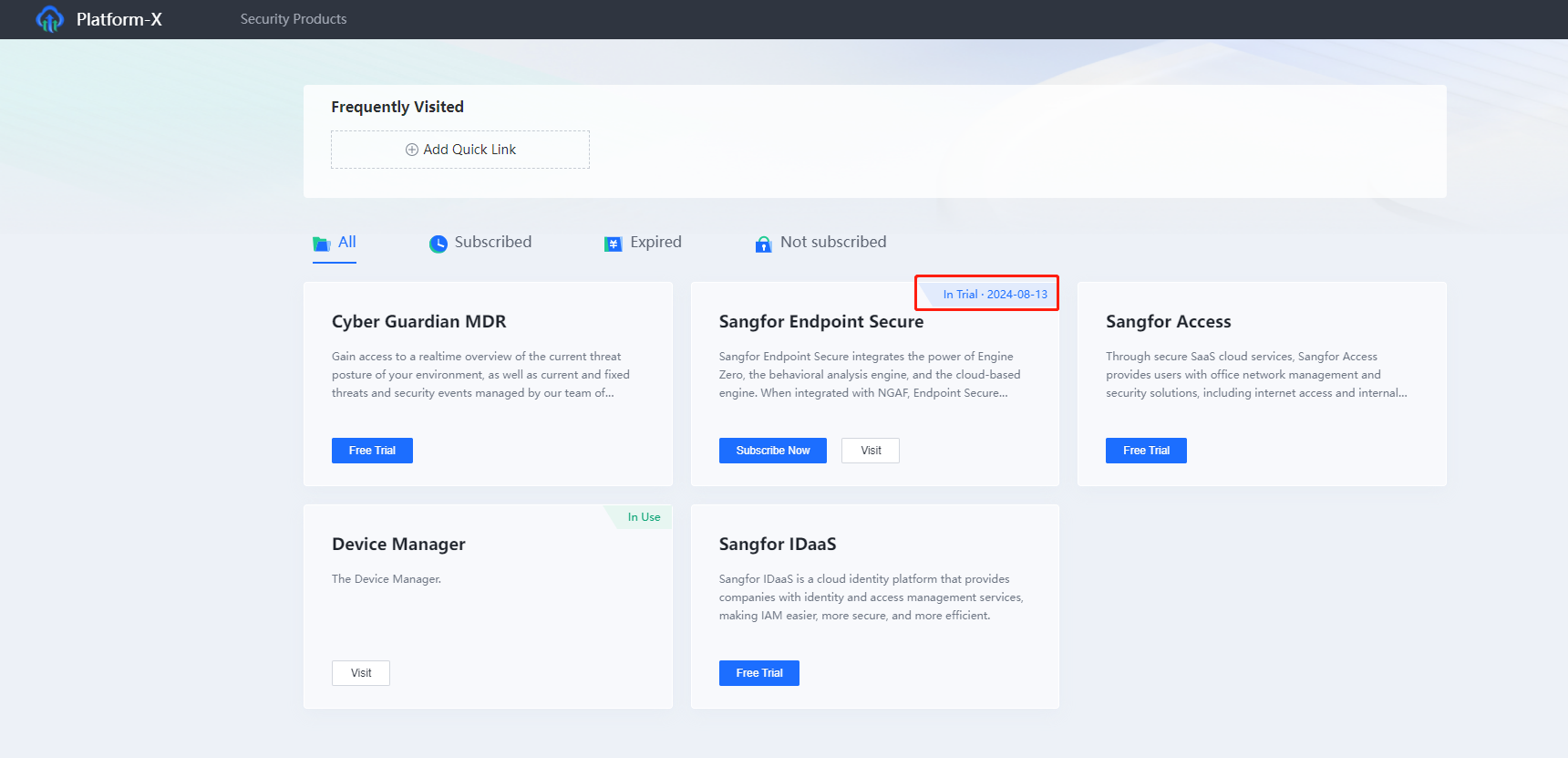Image resolution: width=1568 pixels, height=758 pixels.
Task: Select the Sangfor Endpoint Secure card title
Action: coord(821,321)
